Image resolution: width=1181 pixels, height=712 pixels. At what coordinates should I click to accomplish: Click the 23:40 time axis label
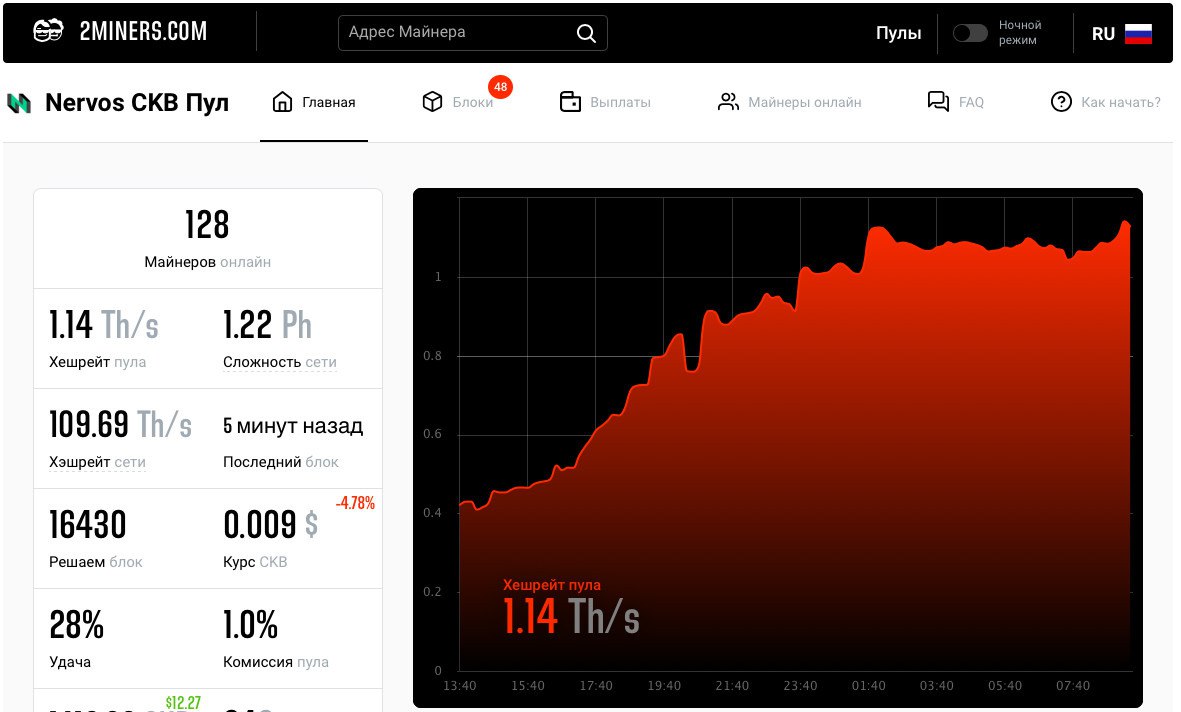(x=800, y=686)
